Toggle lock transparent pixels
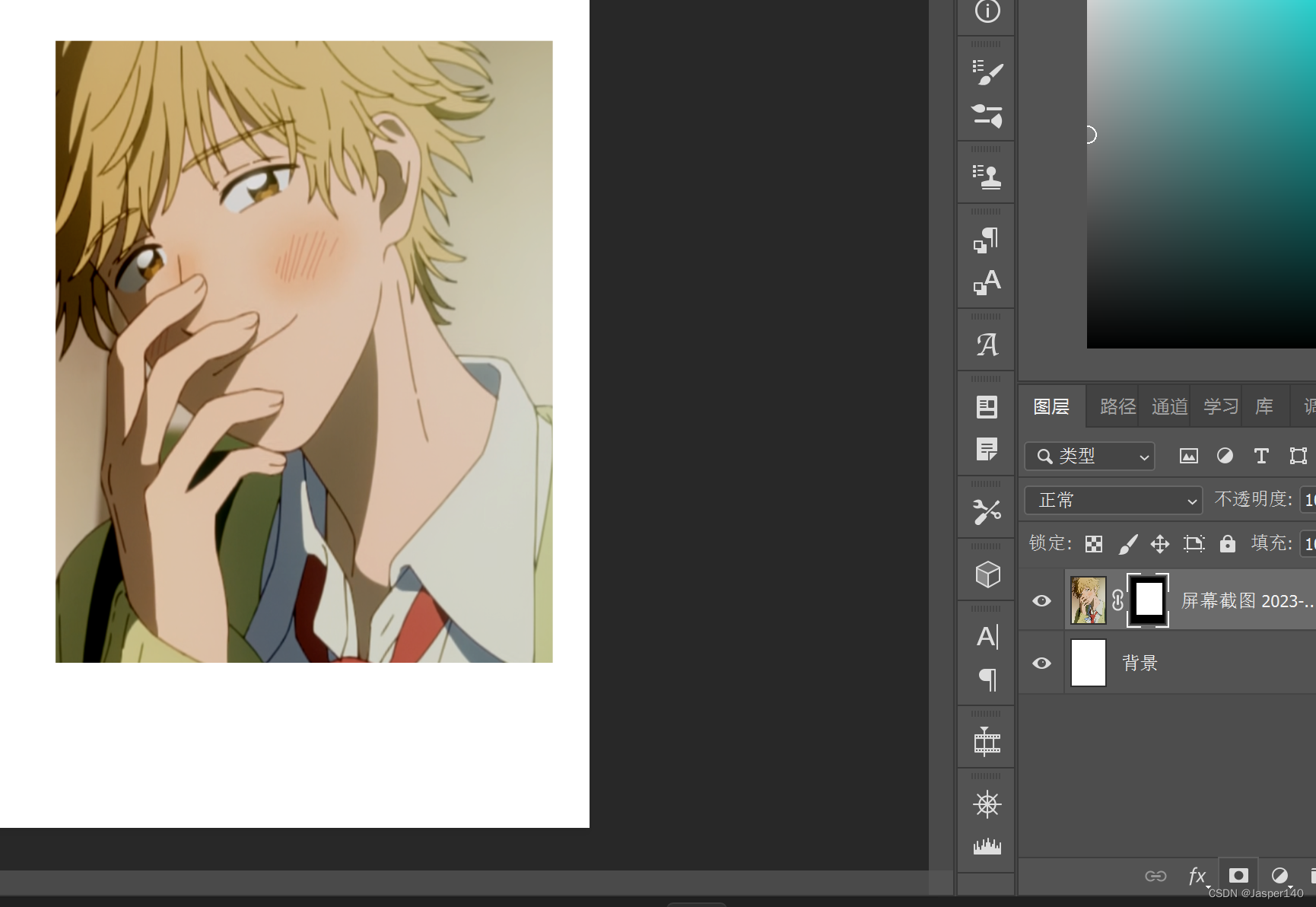The height and width of the screenshot is (907, 1316). point(1094,544)
